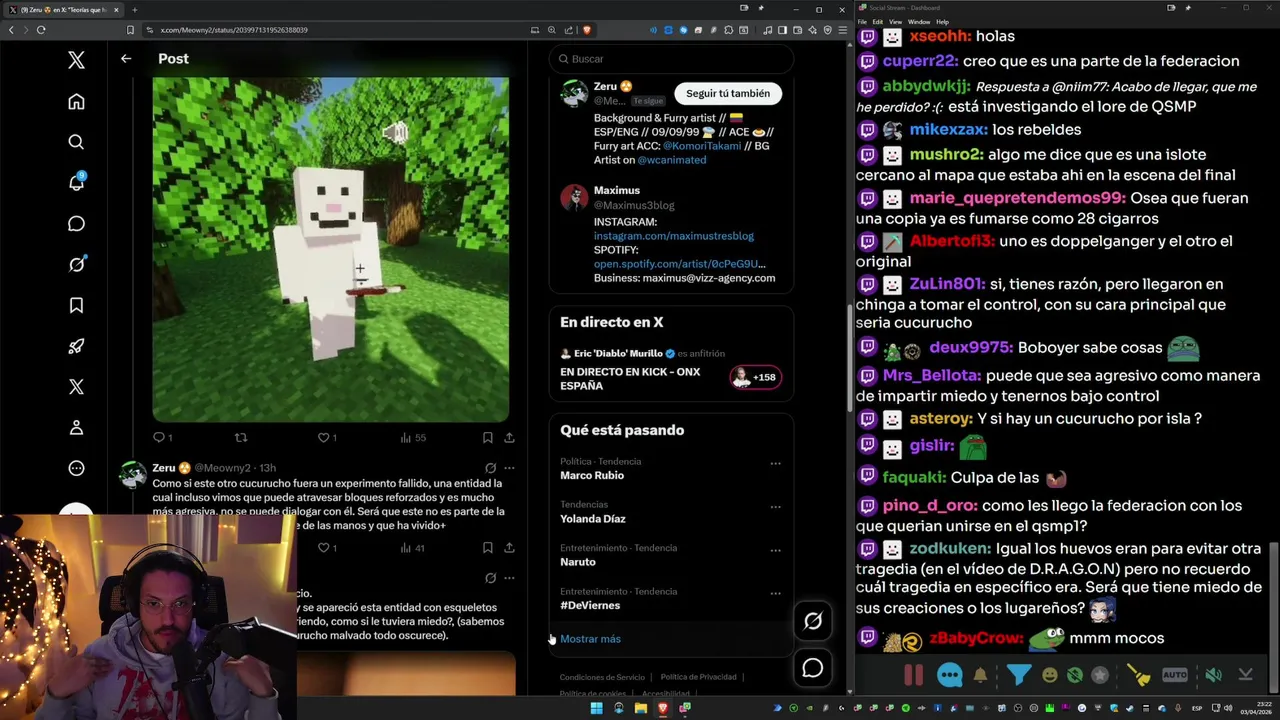
Task: Share the Minecraft video post
Action: point(509,437)
